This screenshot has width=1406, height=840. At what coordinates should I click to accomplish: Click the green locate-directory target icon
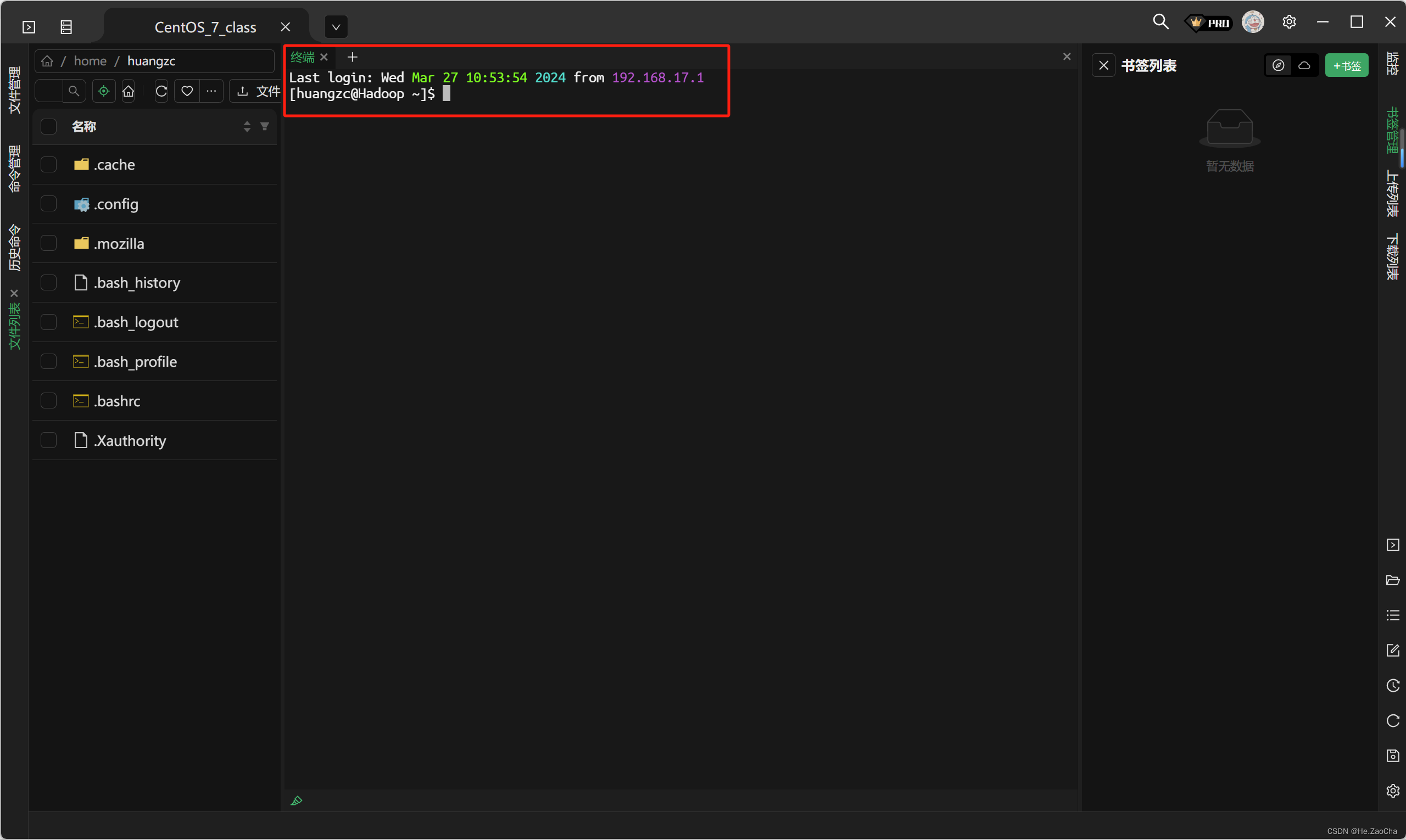coord(104,91)
